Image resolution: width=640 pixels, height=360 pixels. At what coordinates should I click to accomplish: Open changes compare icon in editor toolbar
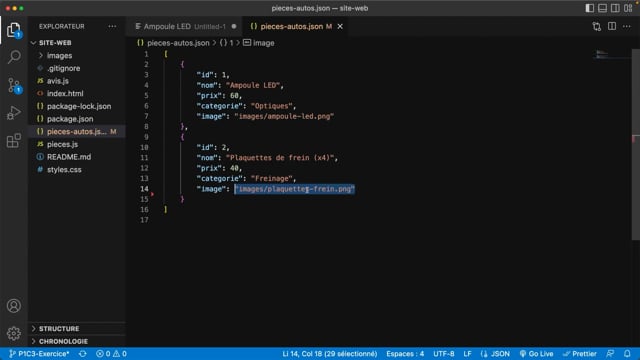pyautogui.click(x=596, y=27)
